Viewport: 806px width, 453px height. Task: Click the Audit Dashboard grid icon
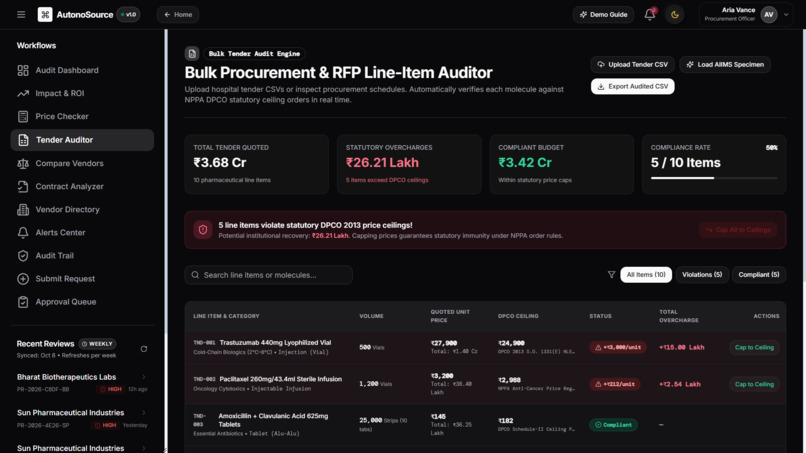pyautogui.click(x=23, y=70)
